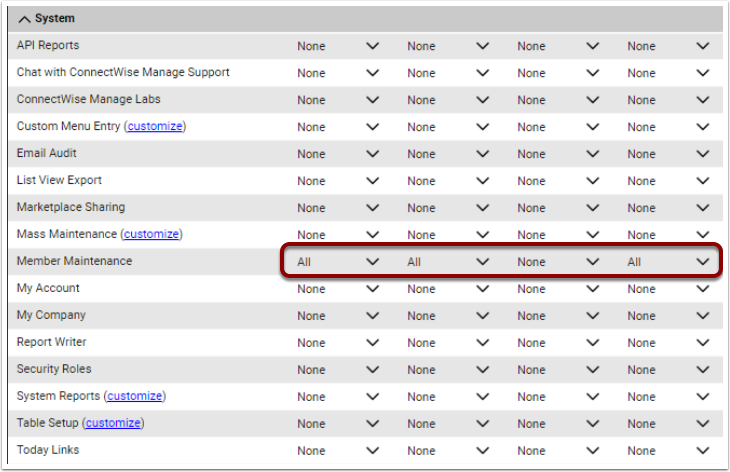Open the first dropdown for Marketplace Sharing
The height and width of the screenshot is (472, 730).
[338, 208]
